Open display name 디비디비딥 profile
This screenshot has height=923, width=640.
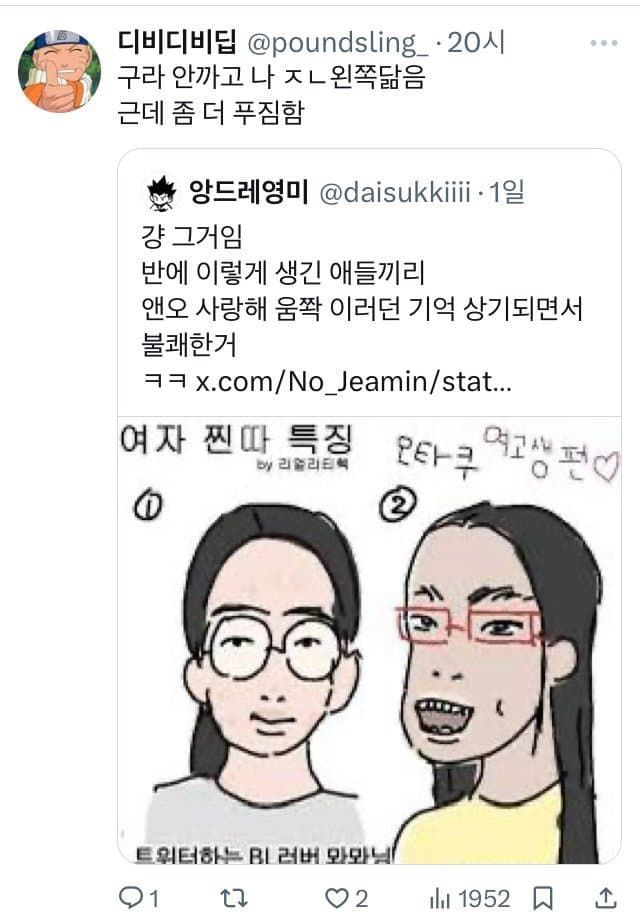tap(178, 41)
